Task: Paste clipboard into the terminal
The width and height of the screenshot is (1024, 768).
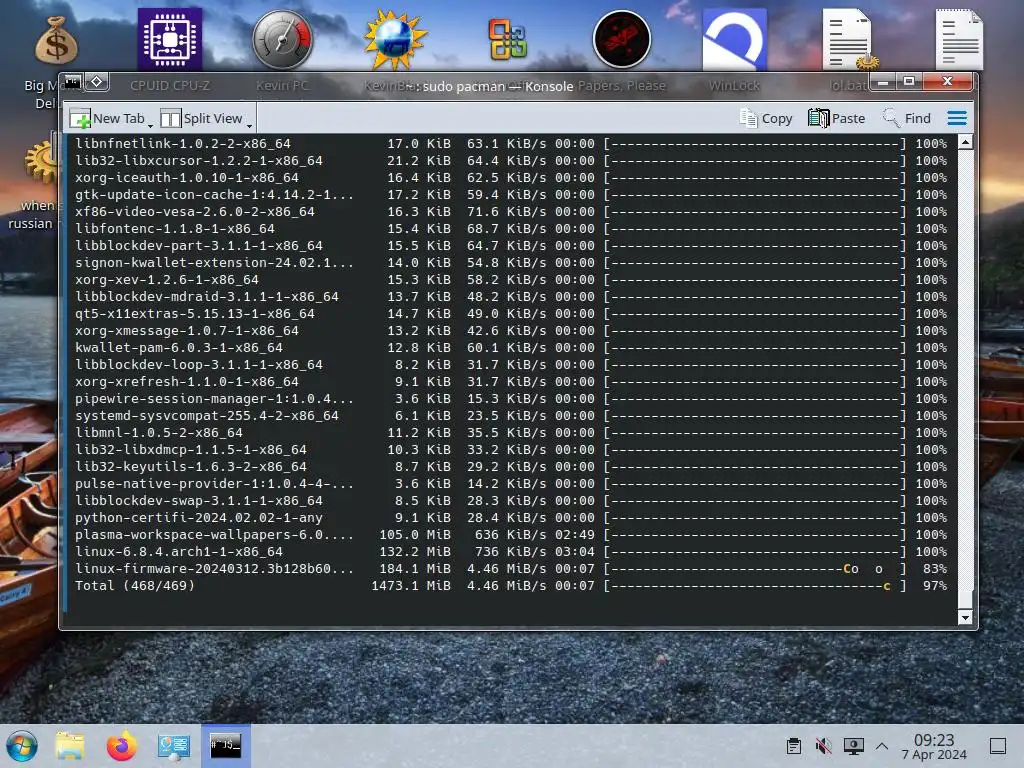Action: click(x=837, y=118)
